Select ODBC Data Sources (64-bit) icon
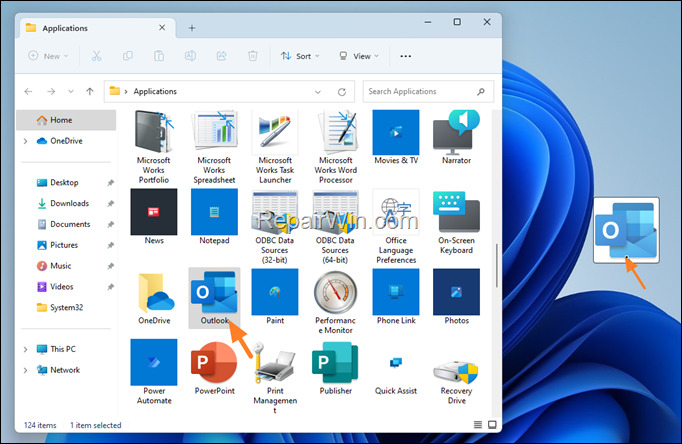682x444 pixels. tap(335, 212)
